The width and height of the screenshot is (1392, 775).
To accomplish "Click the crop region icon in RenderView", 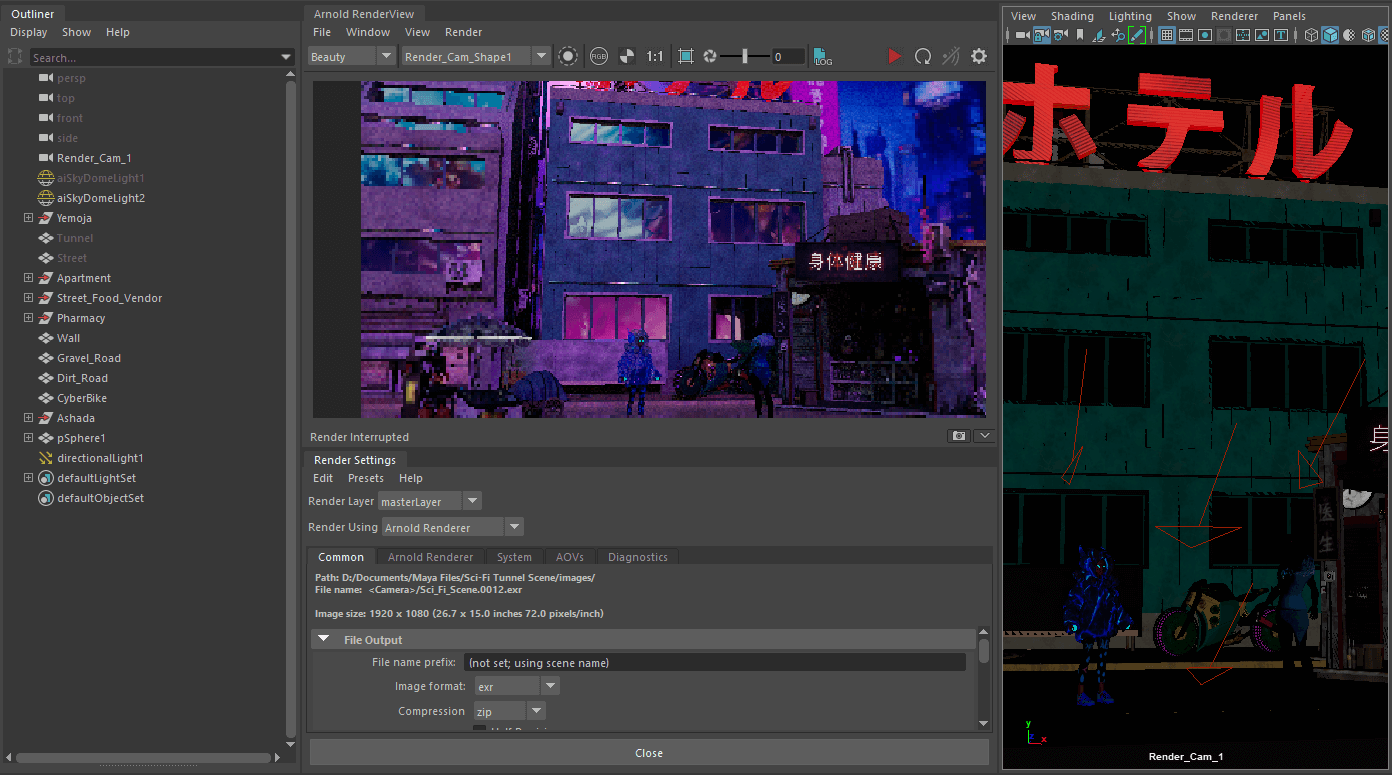I will (685, 57).
